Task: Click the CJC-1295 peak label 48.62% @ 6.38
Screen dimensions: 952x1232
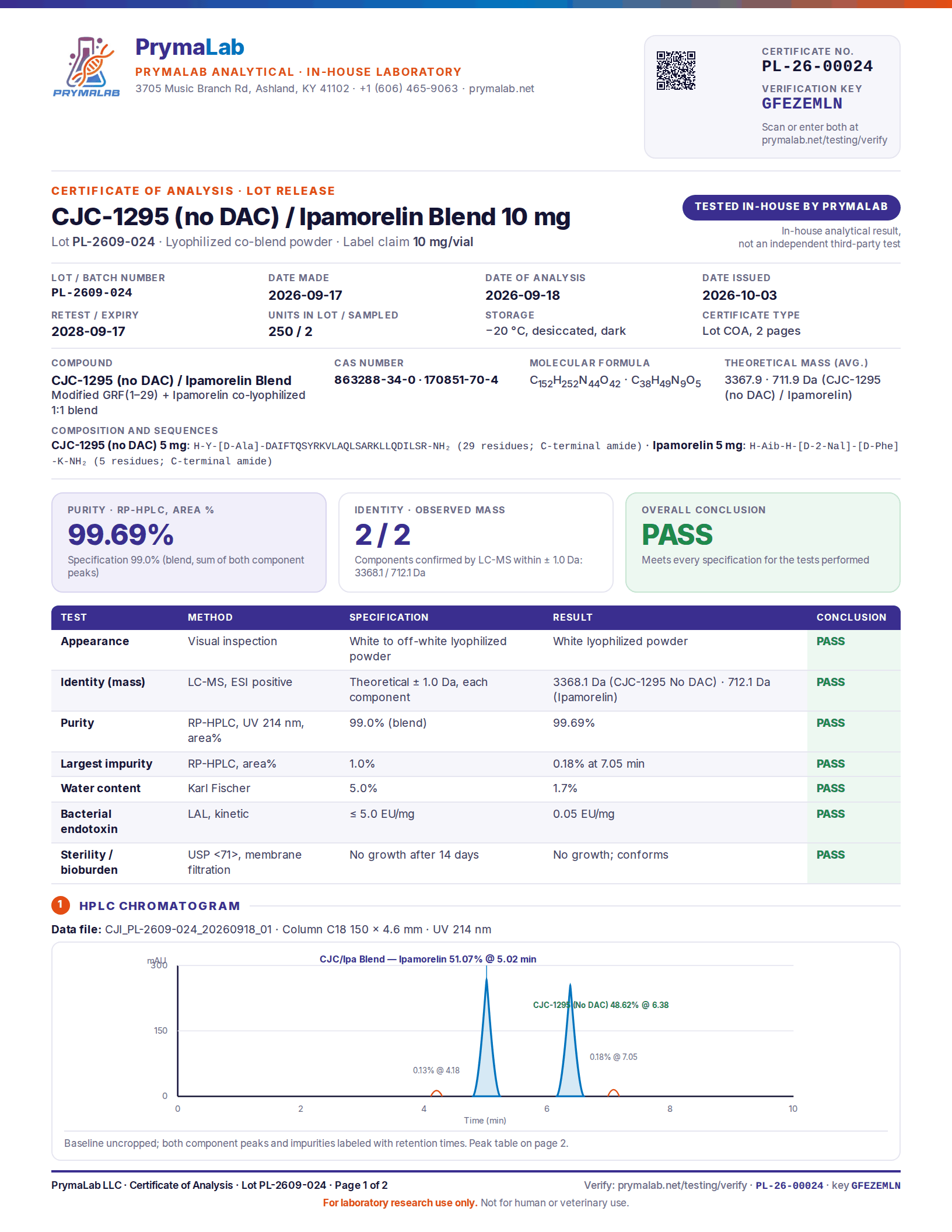Action: coord(601,1005)
